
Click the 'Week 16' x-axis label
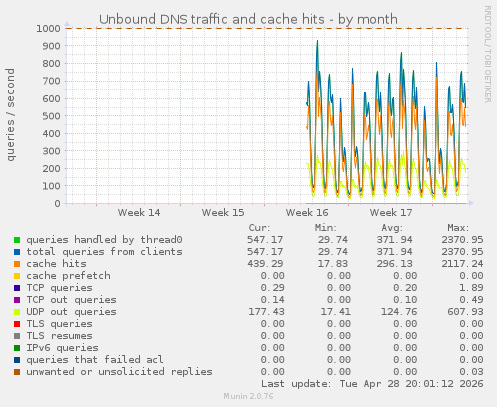307,213
